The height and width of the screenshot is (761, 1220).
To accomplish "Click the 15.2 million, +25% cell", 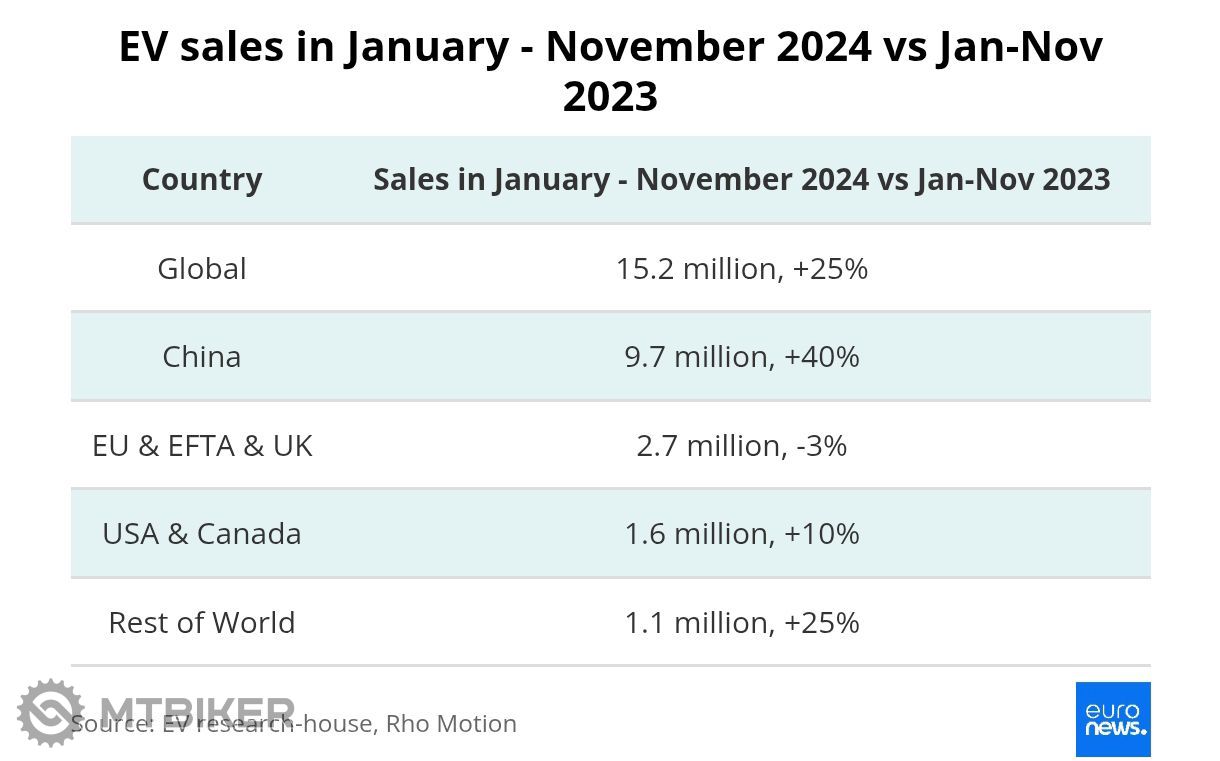I will tap(741, 268).
